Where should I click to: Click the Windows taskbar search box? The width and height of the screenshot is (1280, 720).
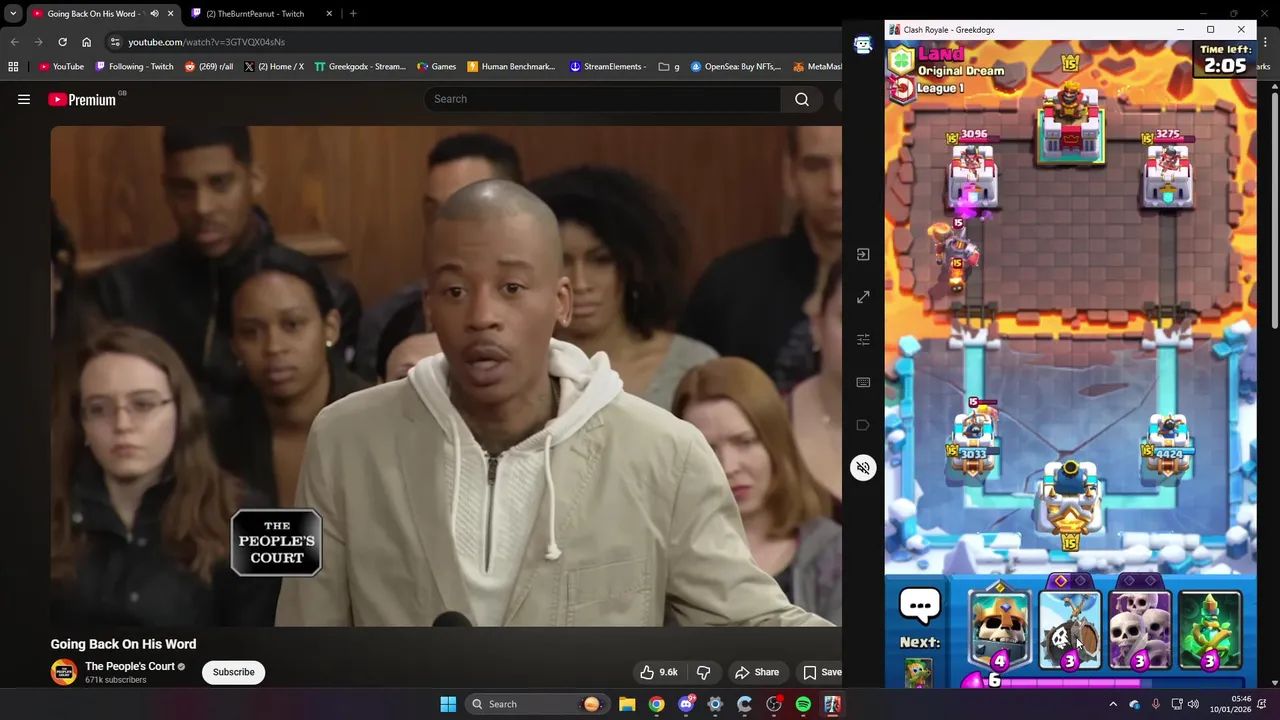coord(536,704)
